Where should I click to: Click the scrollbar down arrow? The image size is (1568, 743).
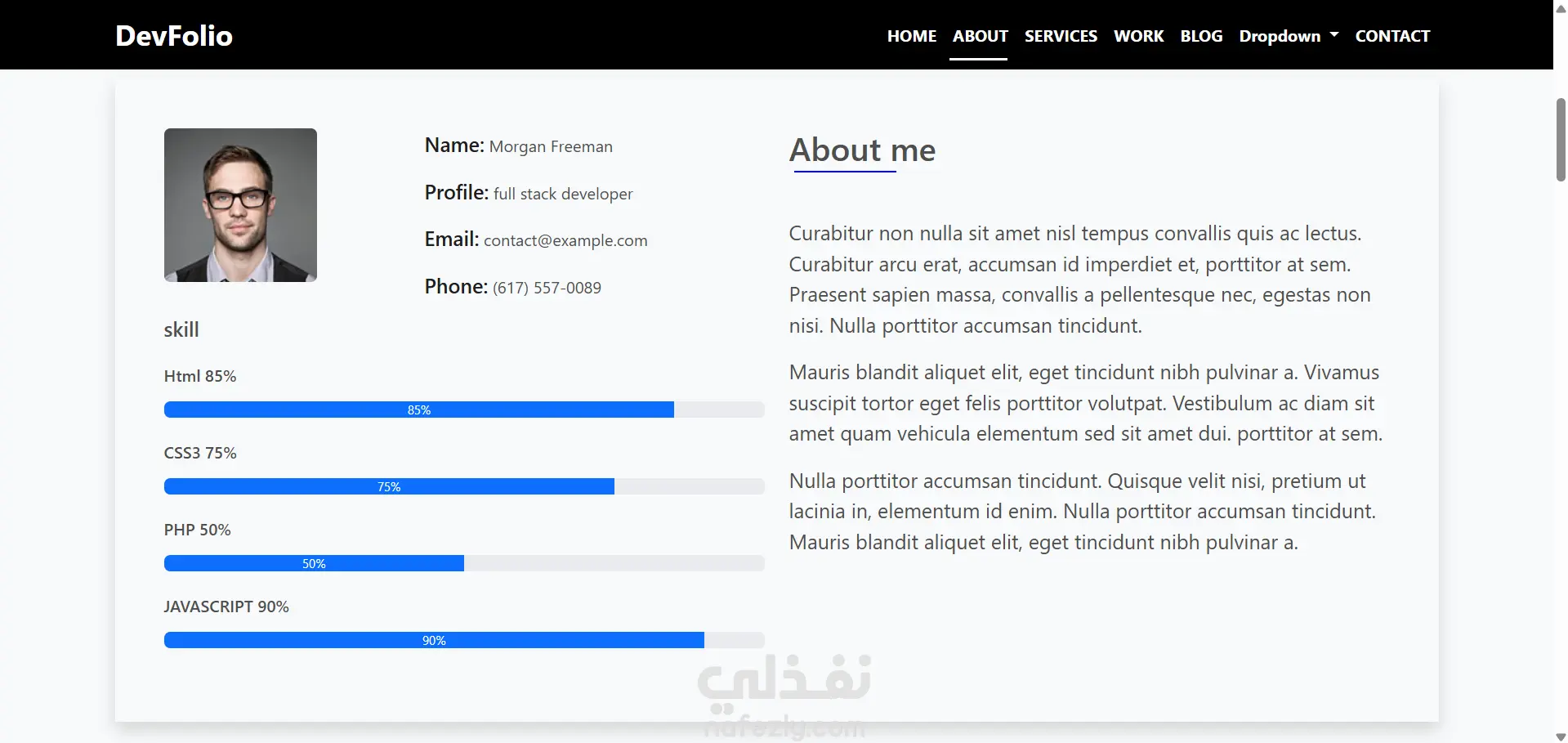click(x=1561, y=736)
